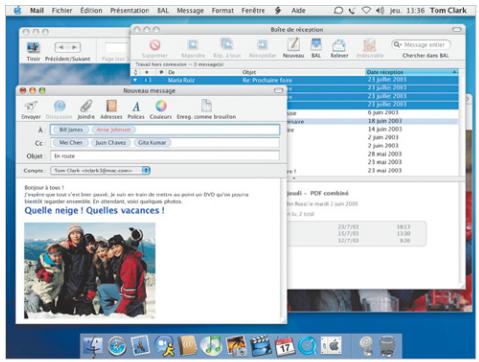Click the Indésirable junk icon
The width and height of the screenshot is (479, 362).
370,45
